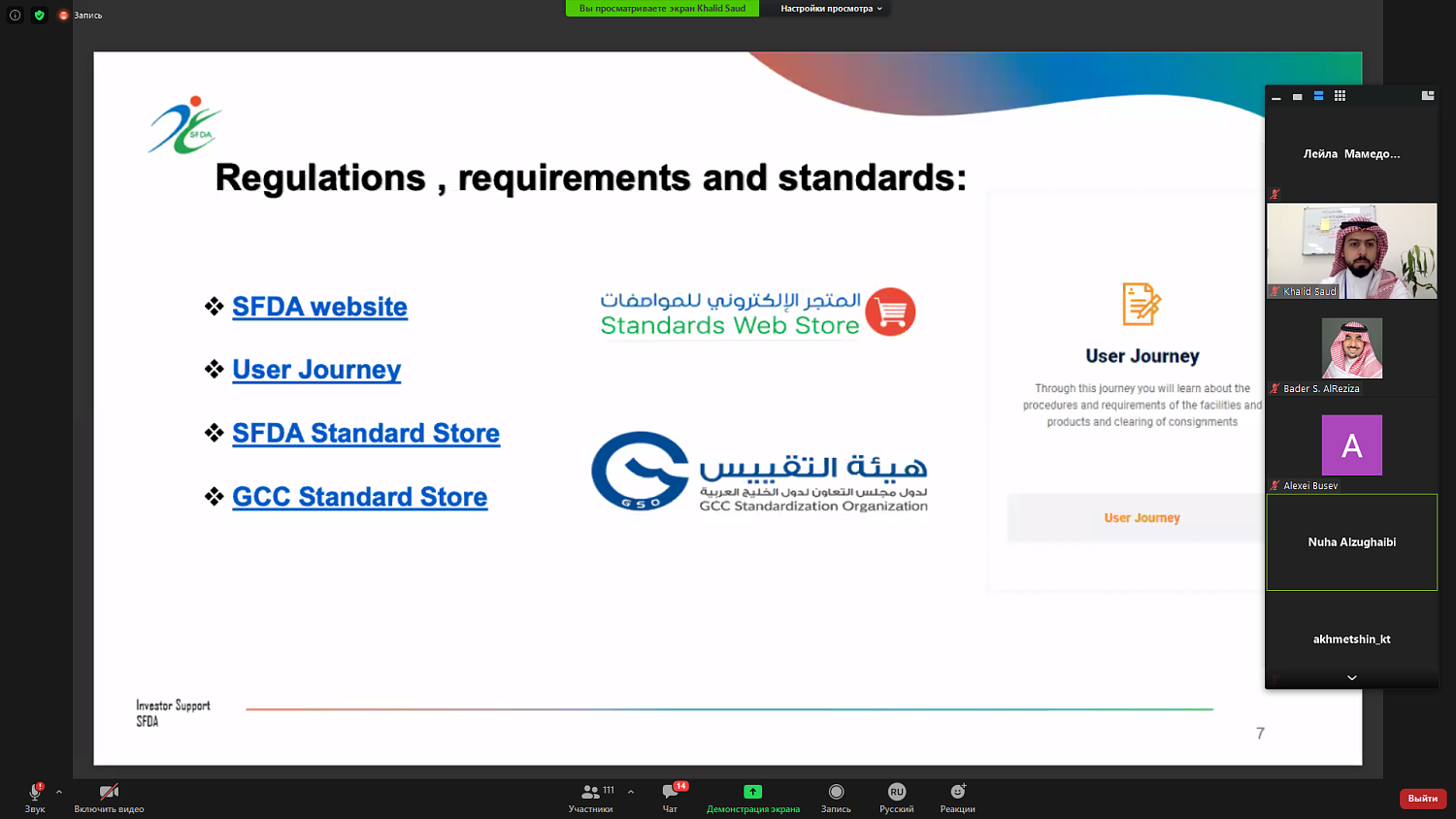Screen dimensions: 1456x819
Task: Open the Реакции reactions menu
Action: (957, 798)
